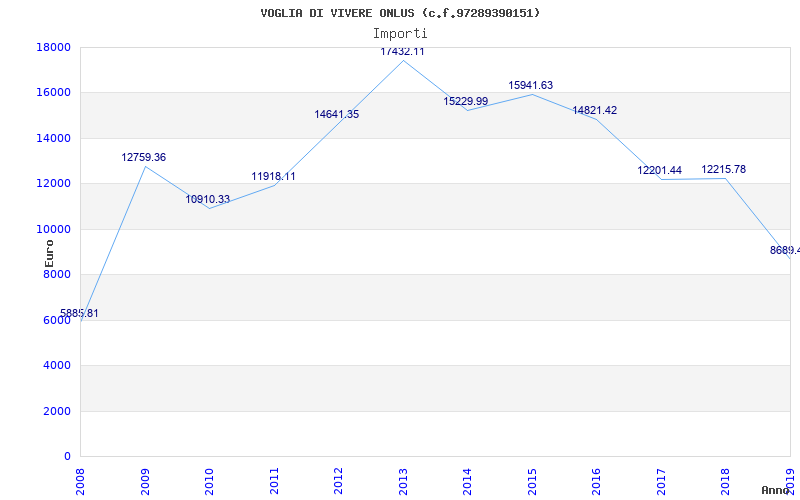The width and height of the screenshot is (800, 500).
Task: Select the 10910.33 data label
Action: tap(208, 199)
